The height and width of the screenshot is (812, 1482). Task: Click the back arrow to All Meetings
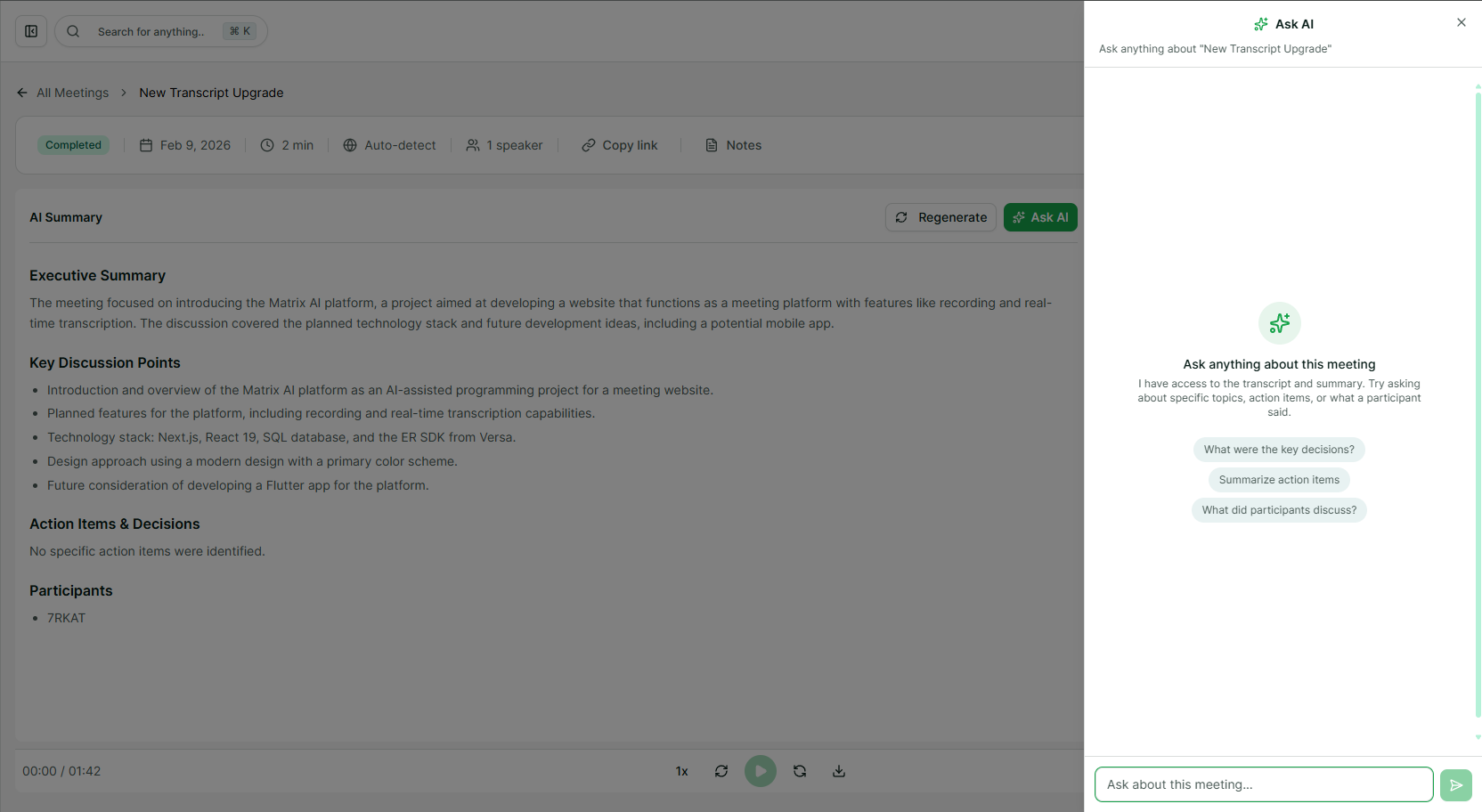(x=22, y=93)
